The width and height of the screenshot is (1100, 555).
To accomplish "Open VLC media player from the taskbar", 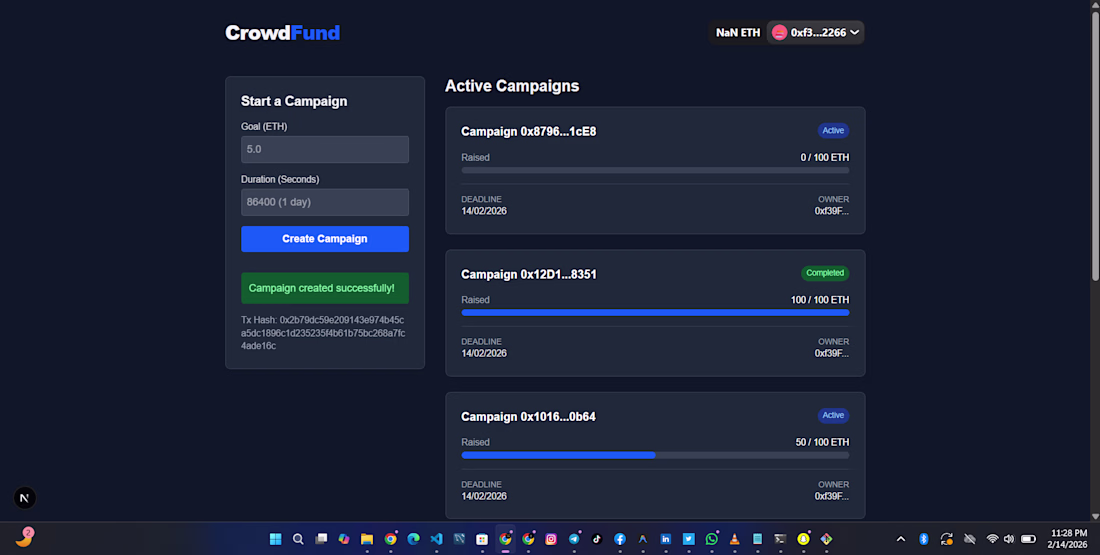I will coord(735,539).
